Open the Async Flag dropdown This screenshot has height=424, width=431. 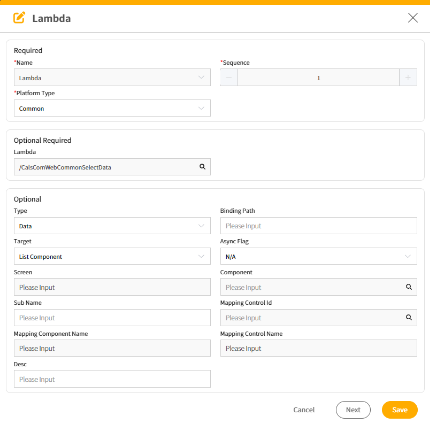[318, 256]
